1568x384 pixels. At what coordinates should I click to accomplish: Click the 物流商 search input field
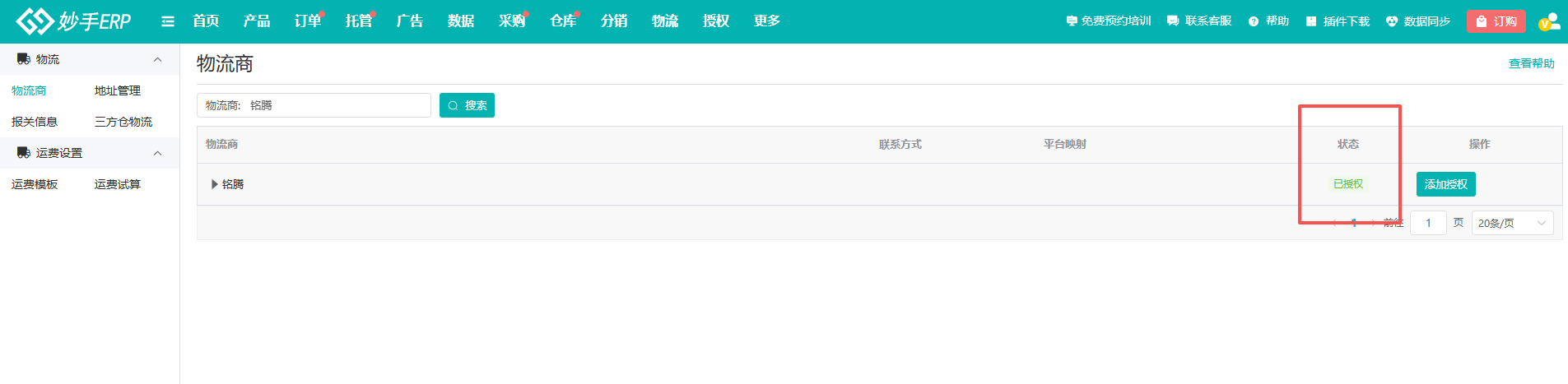314,105
